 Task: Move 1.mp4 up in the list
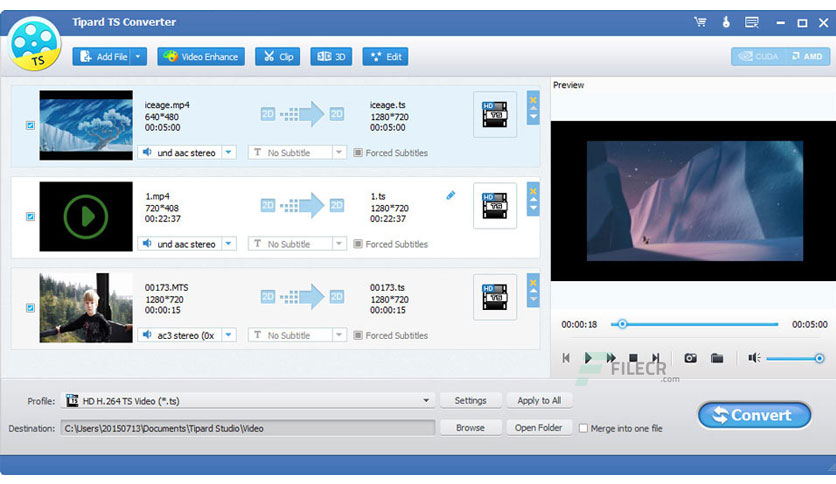[x=533, y=199]
